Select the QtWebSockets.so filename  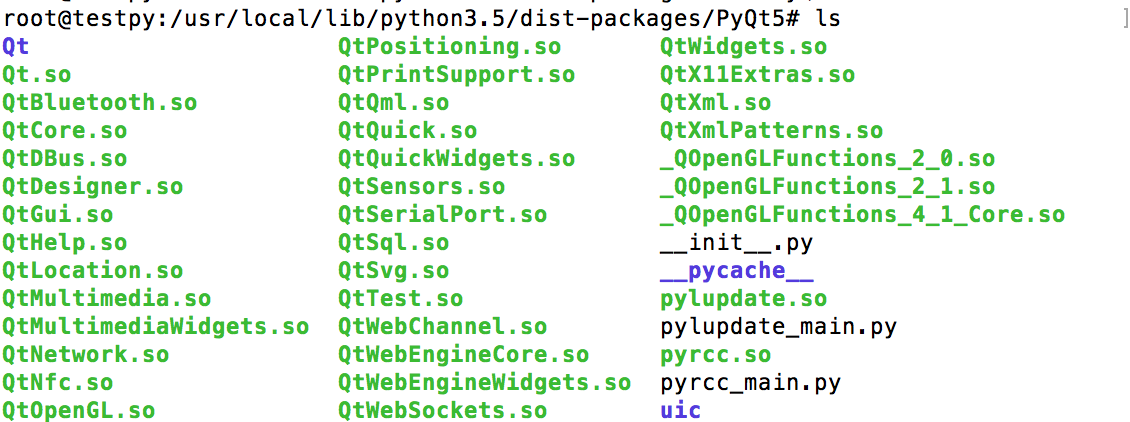tap(442, 410)
